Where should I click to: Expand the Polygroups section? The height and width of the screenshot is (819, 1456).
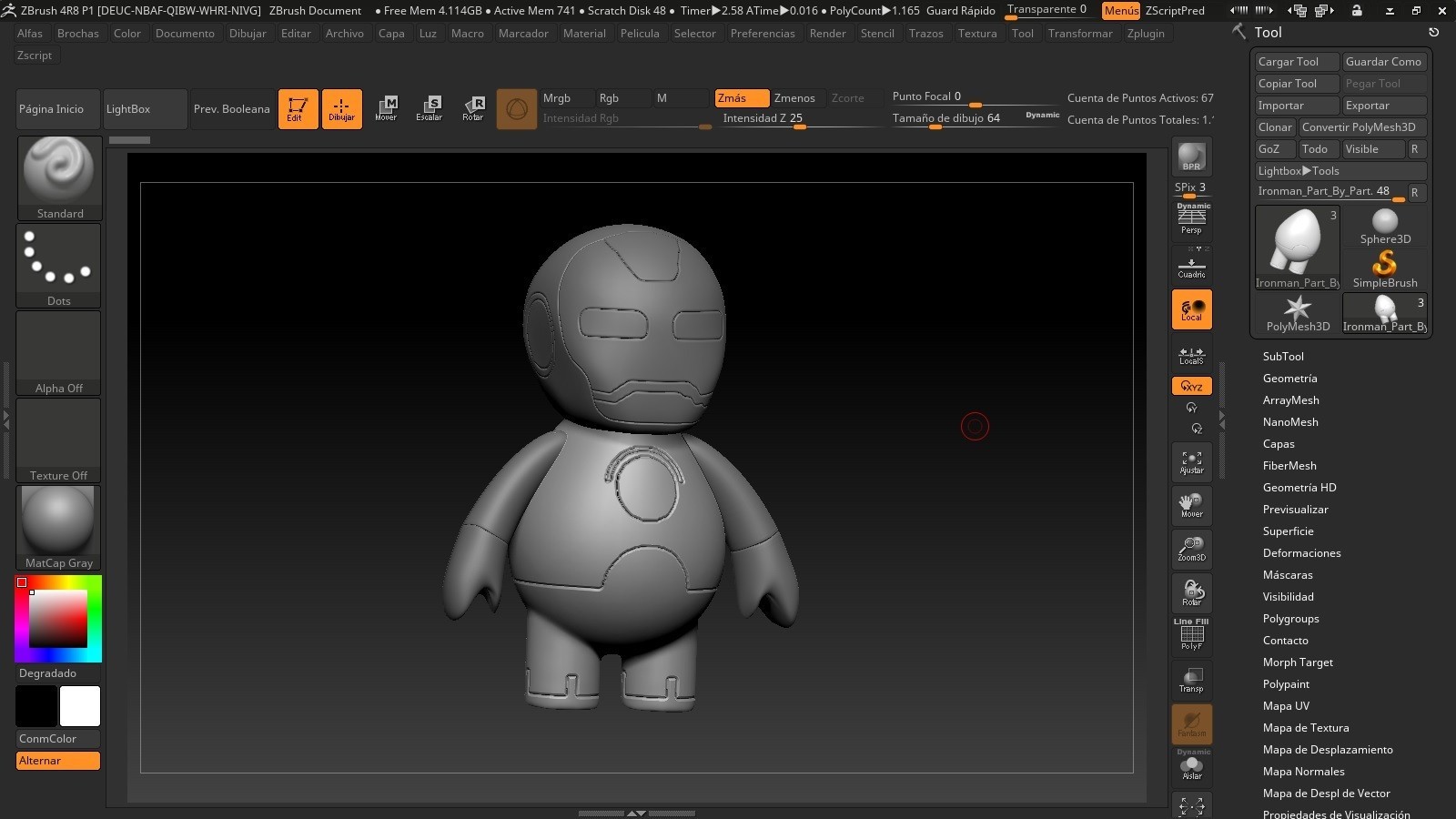coord(1290,619)
